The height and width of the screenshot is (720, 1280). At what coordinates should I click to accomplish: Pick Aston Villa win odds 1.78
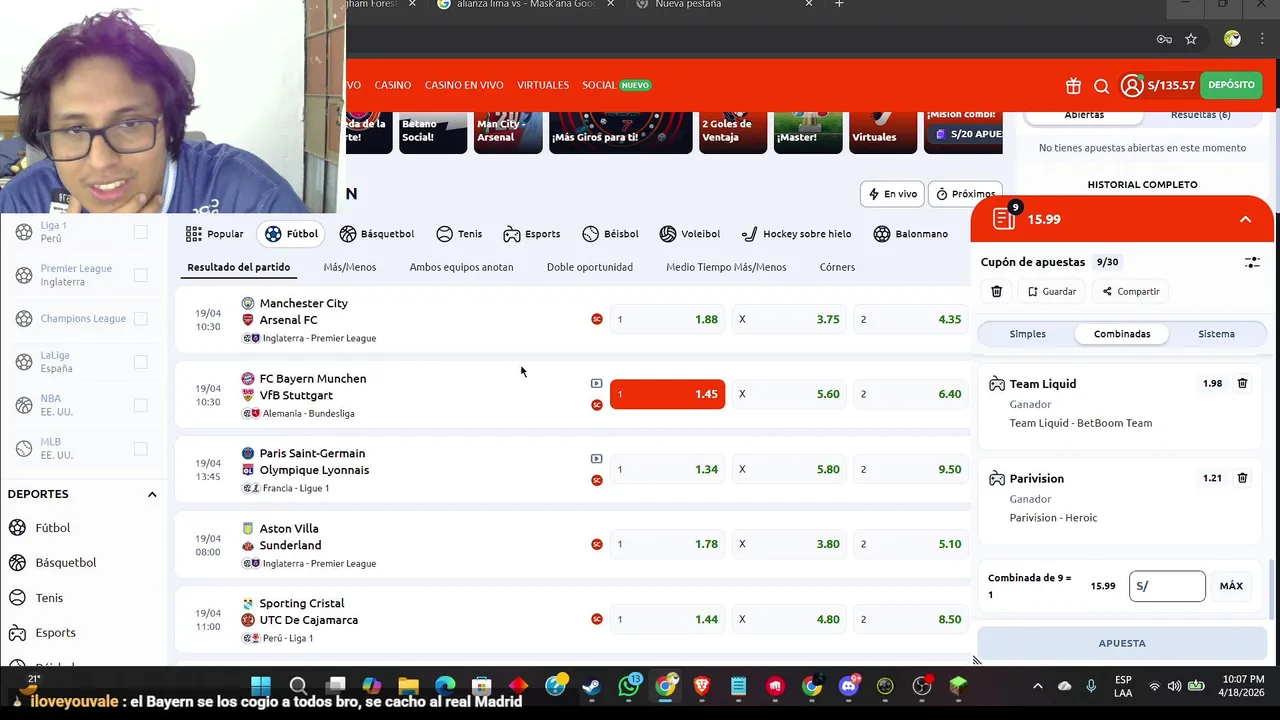pos(667,544)
